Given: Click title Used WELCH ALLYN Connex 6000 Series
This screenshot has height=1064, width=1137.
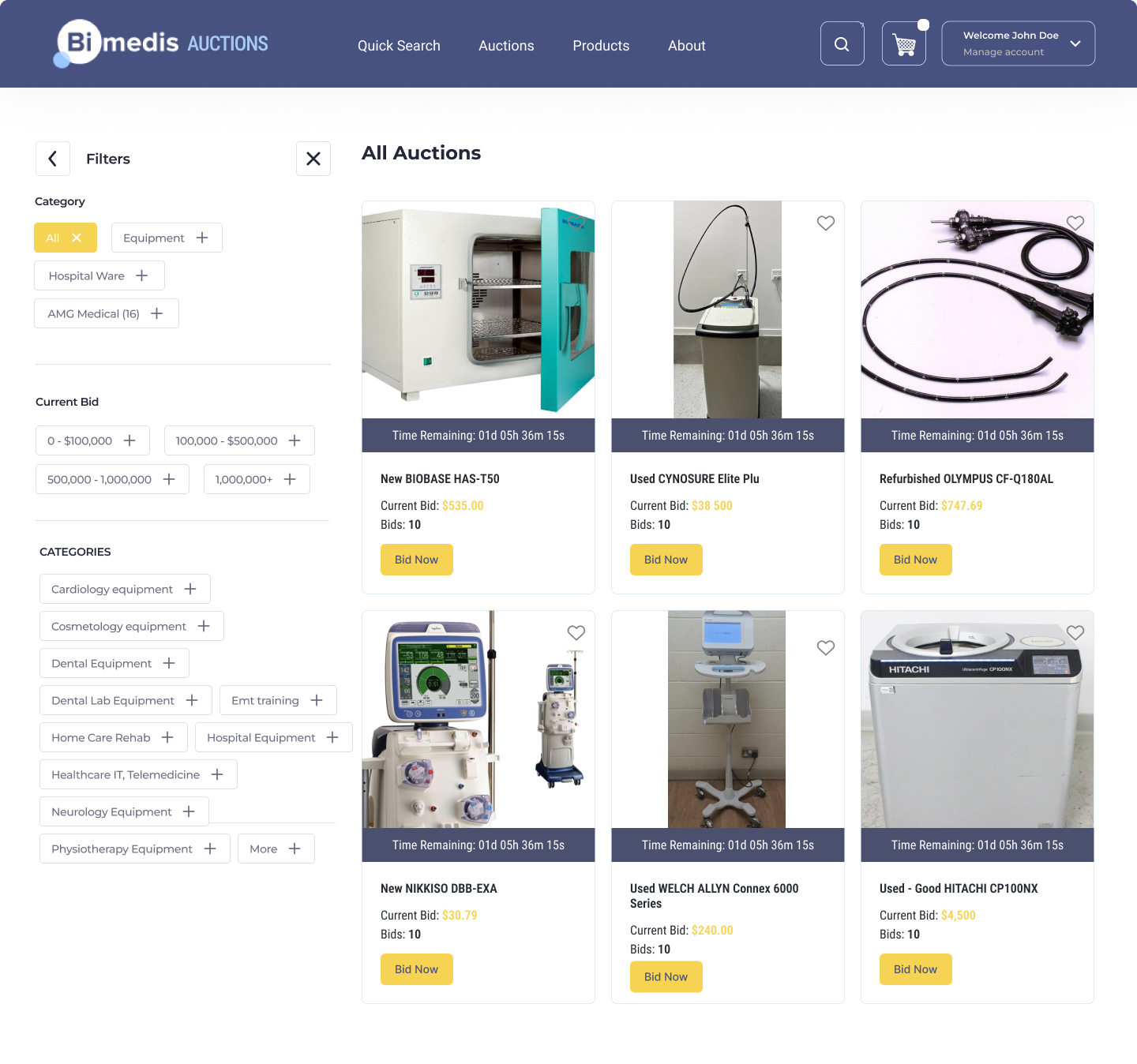Looking at the screenshot, I should (x=715, y=896).
